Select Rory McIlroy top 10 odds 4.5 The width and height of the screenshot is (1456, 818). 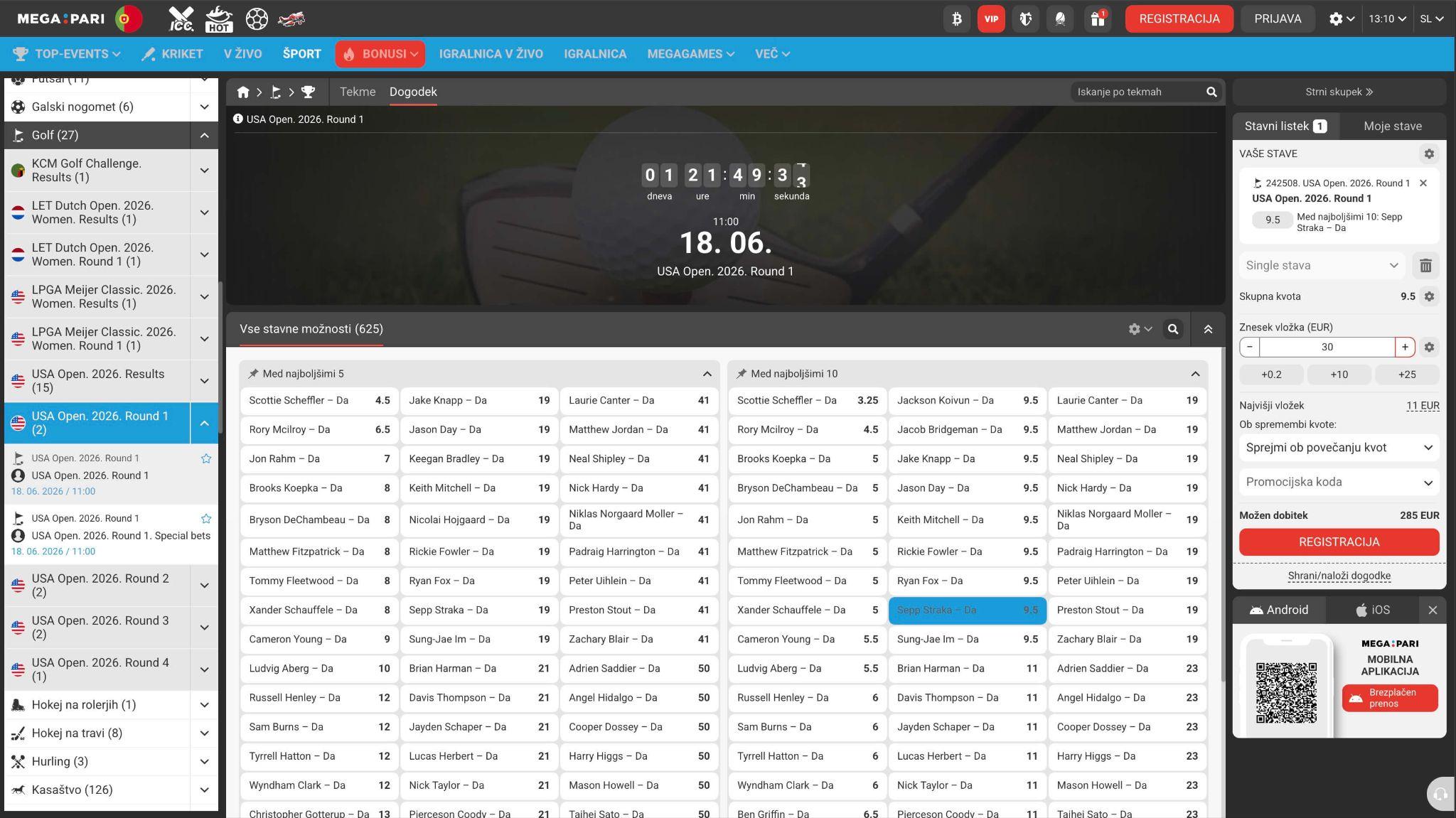point(808,430)
